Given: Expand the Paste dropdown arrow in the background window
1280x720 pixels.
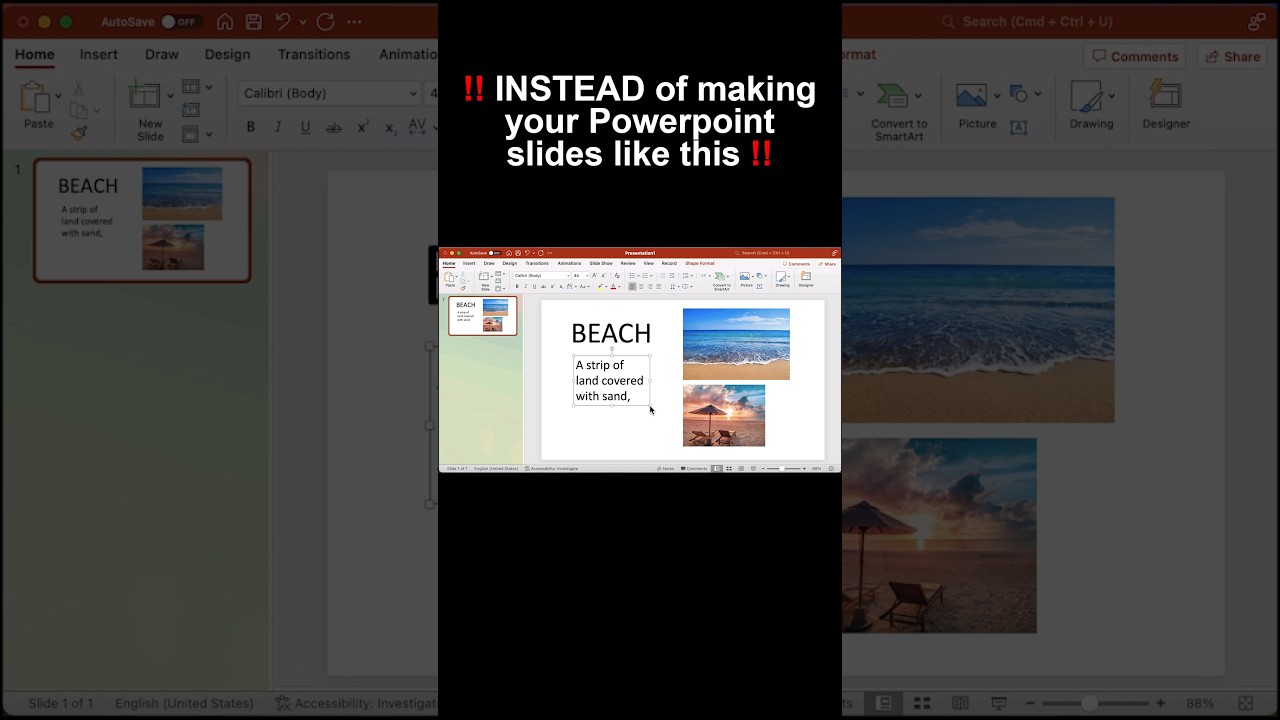Looking at the screenshot, I should (x=59, y=96).
